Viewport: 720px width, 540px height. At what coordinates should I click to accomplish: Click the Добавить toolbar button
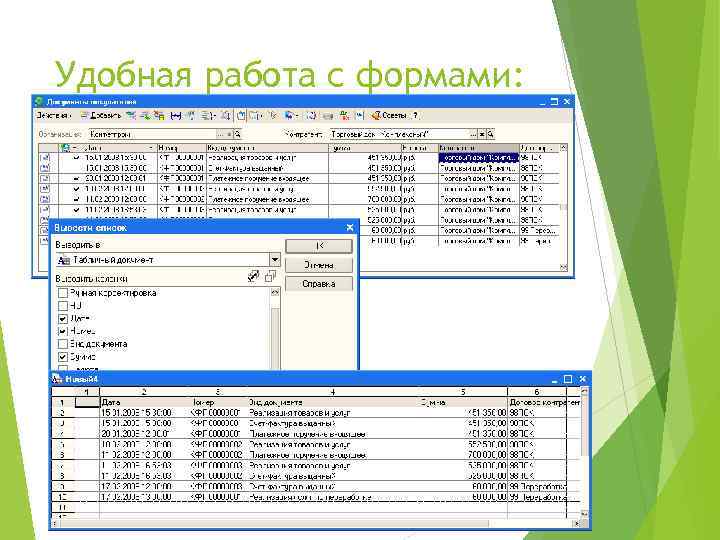(x=101, y=115)
